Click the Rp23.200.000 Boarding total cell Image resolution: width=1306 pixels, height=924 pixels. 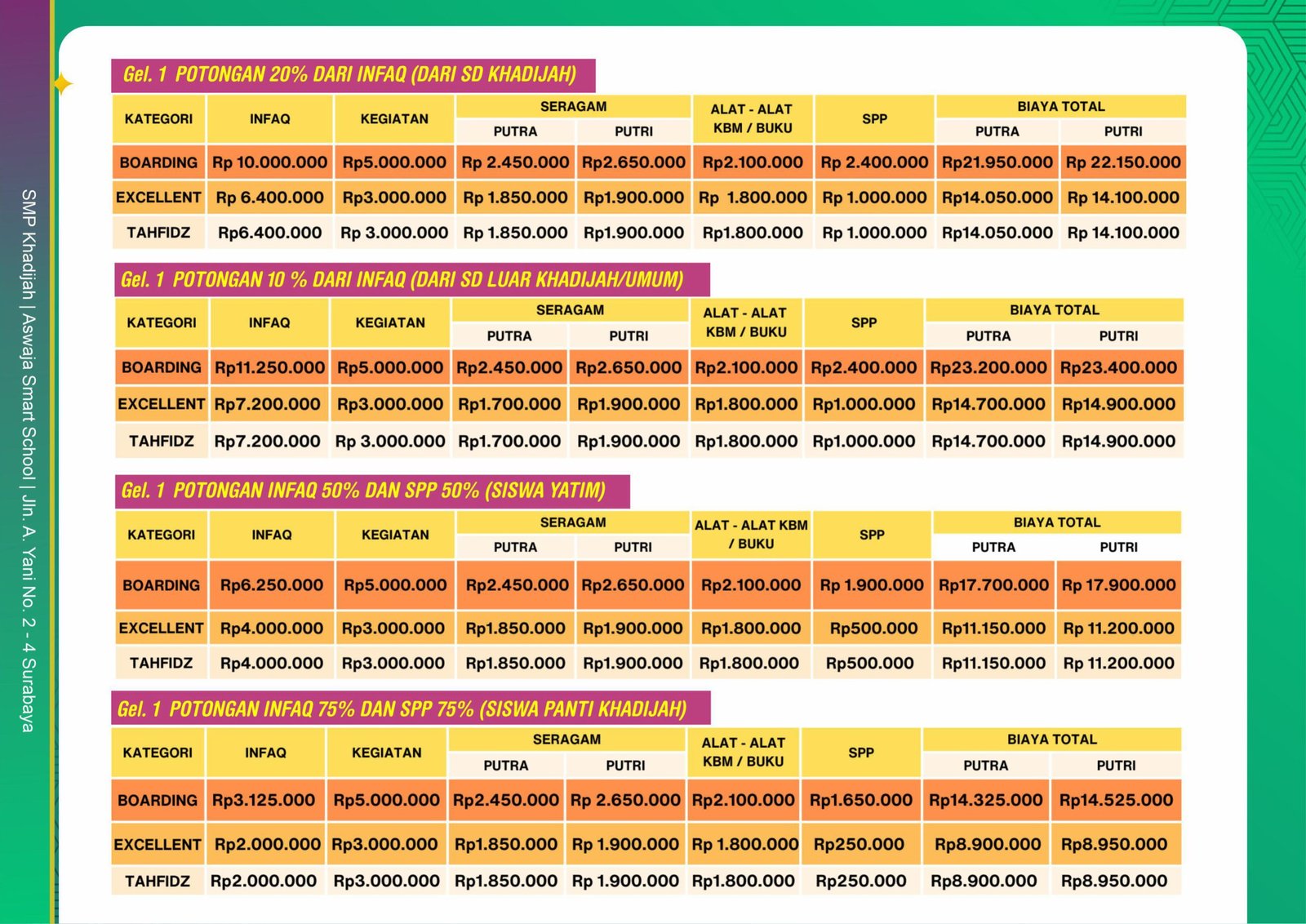[x=988, y=368]
